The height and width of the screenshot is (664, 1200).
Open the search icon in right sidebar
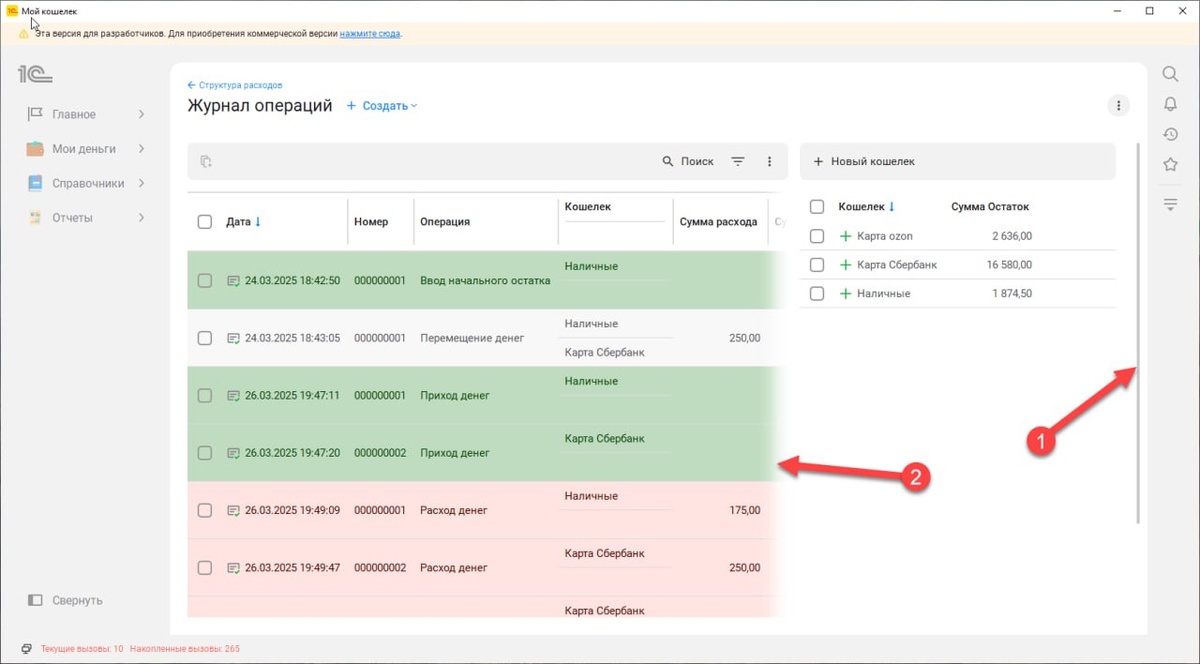pyautogui.click(x=1169, y=74)
